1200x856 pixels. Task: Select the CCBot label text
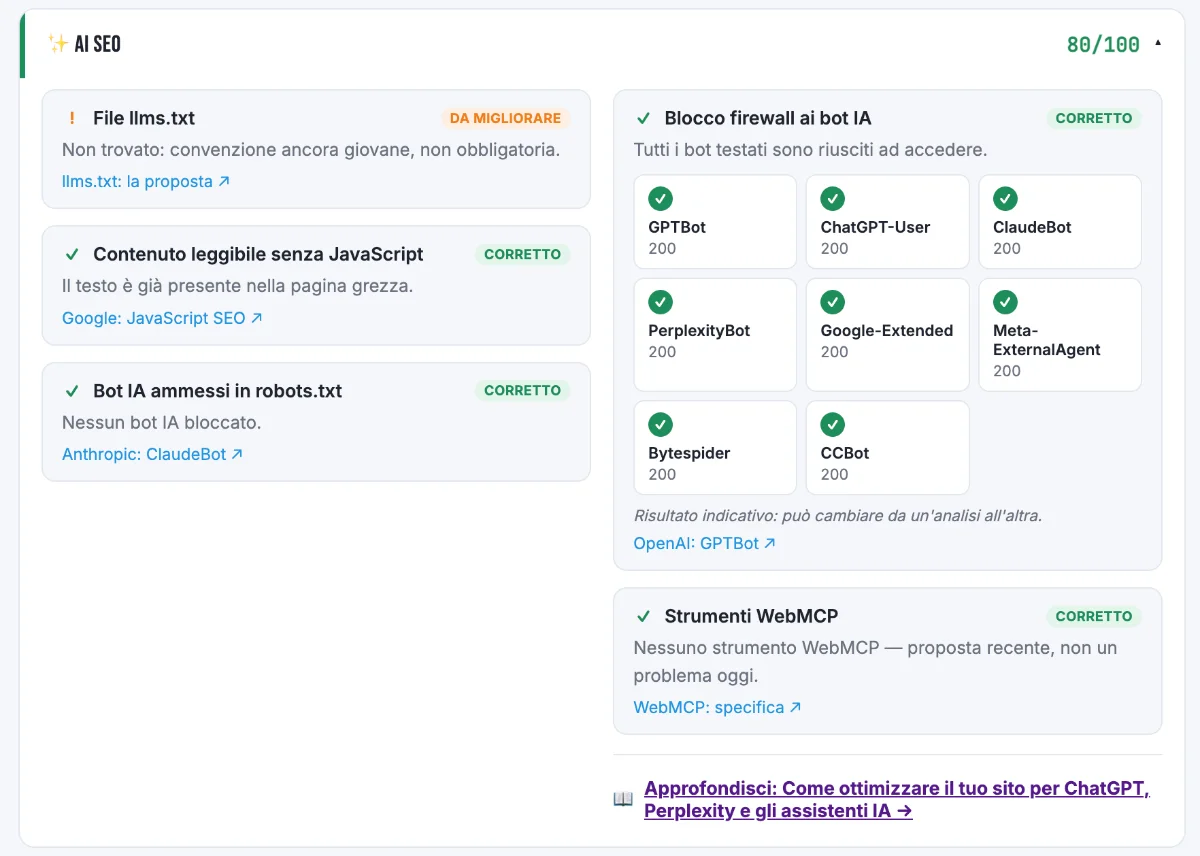[845, 453]
